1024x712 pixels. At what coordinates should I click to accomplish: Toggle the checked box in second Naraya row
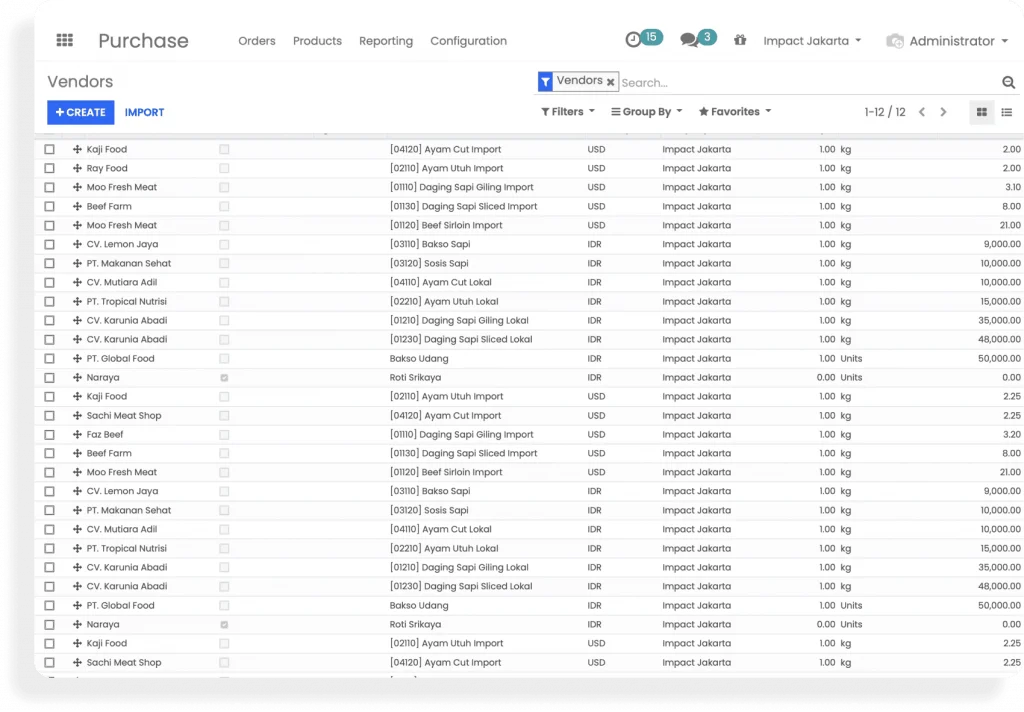point(224,625)
